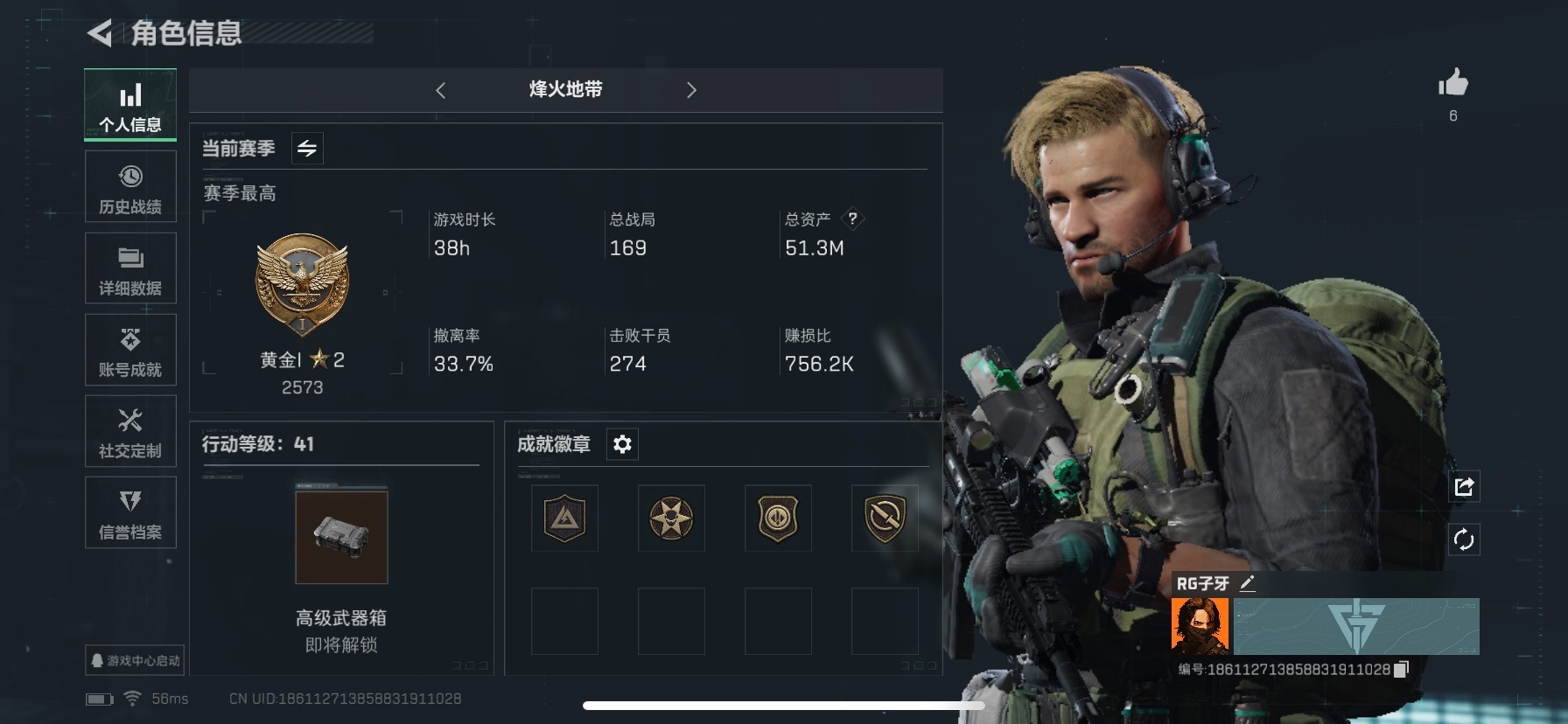
Task: Click the share profile icon
Action: tap(1464, 487)
